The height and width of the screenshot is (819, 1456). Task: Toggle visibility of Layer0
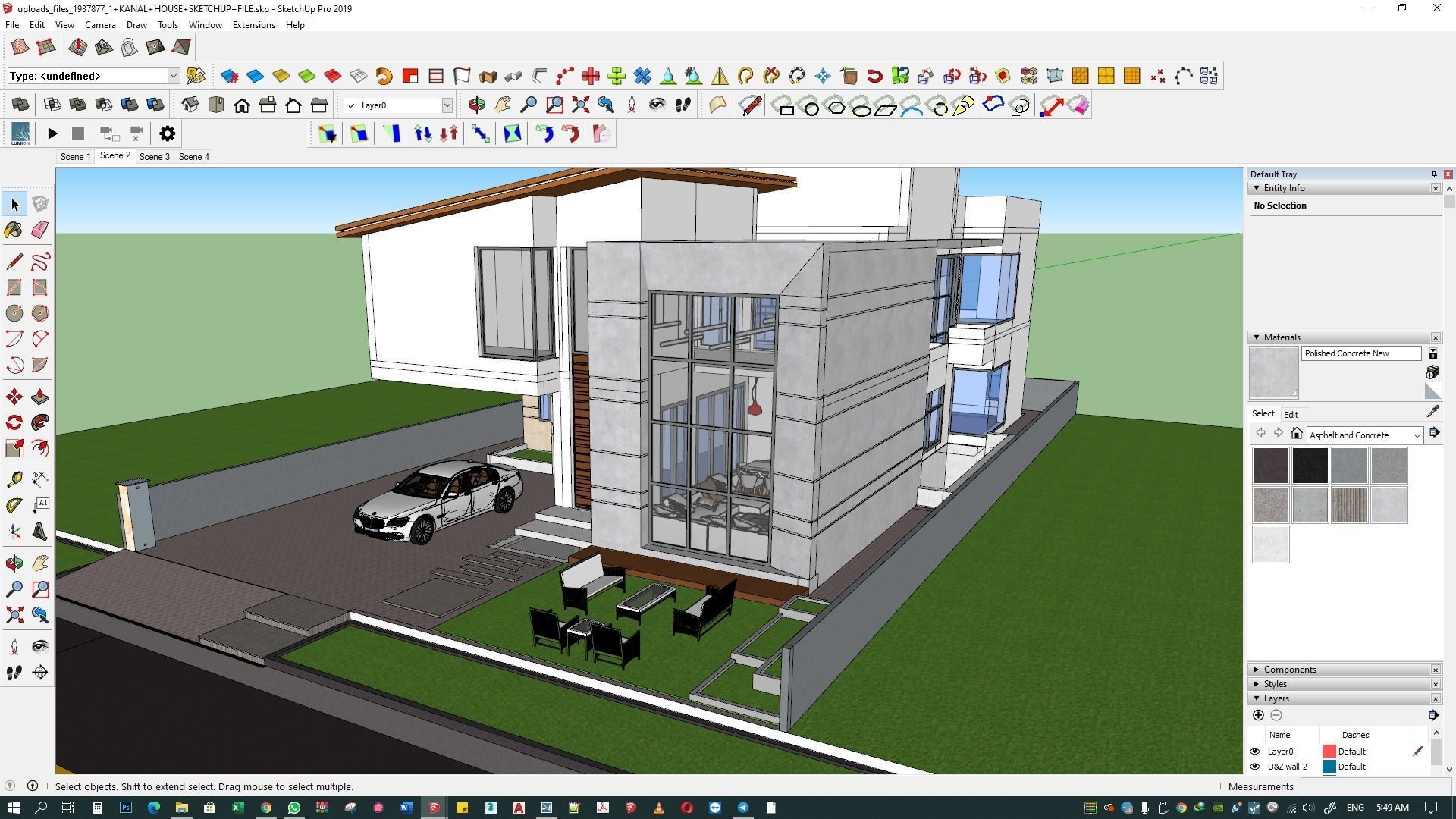pyautogui.click(x=1255, y=752)
